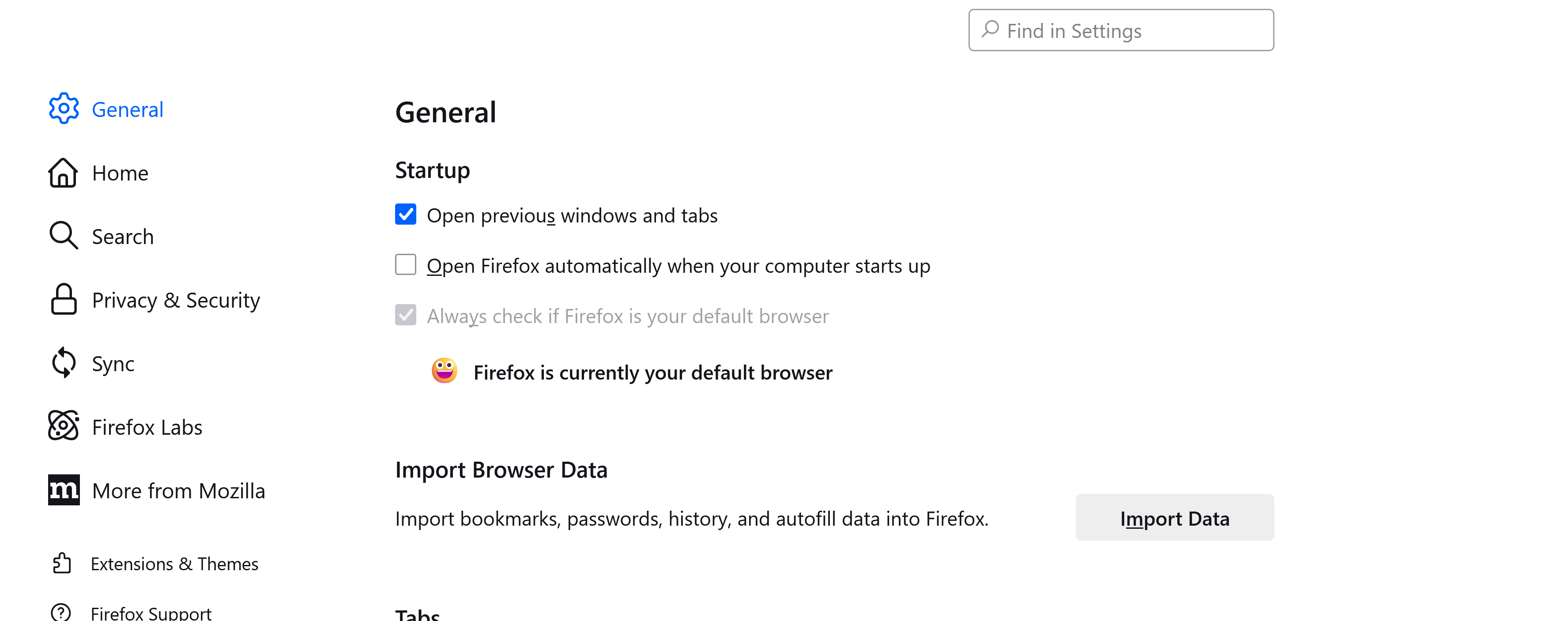The image size is (1568, 621).
Task: Go to Firefox Labs section
Action: coord(147,427)
